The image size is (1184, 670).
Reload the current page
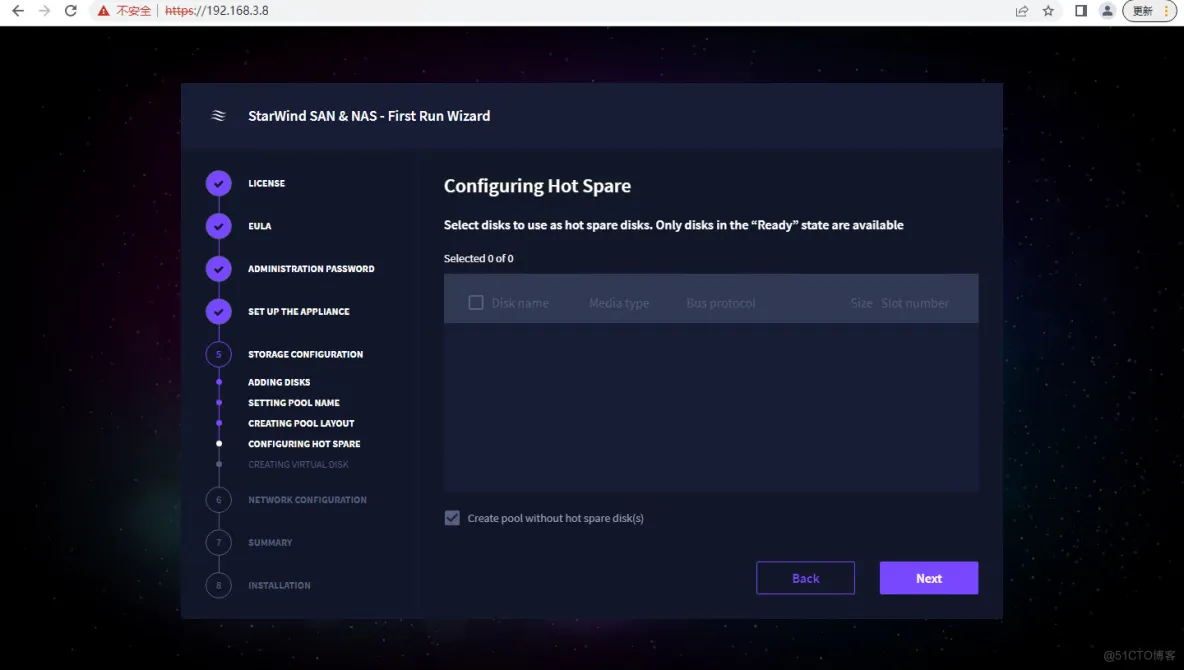71,11
